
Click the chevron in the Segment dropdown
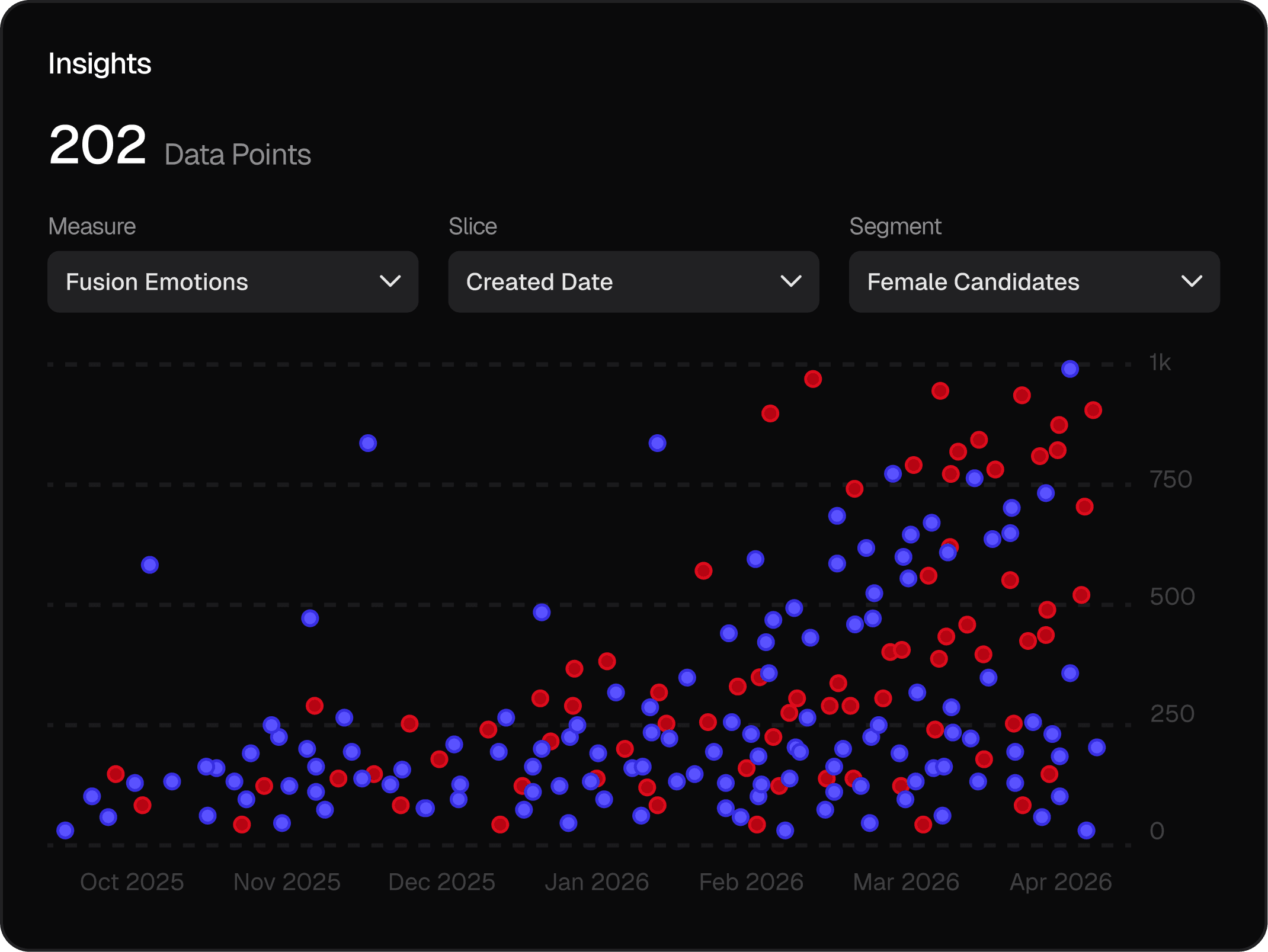coord(1192,281)
